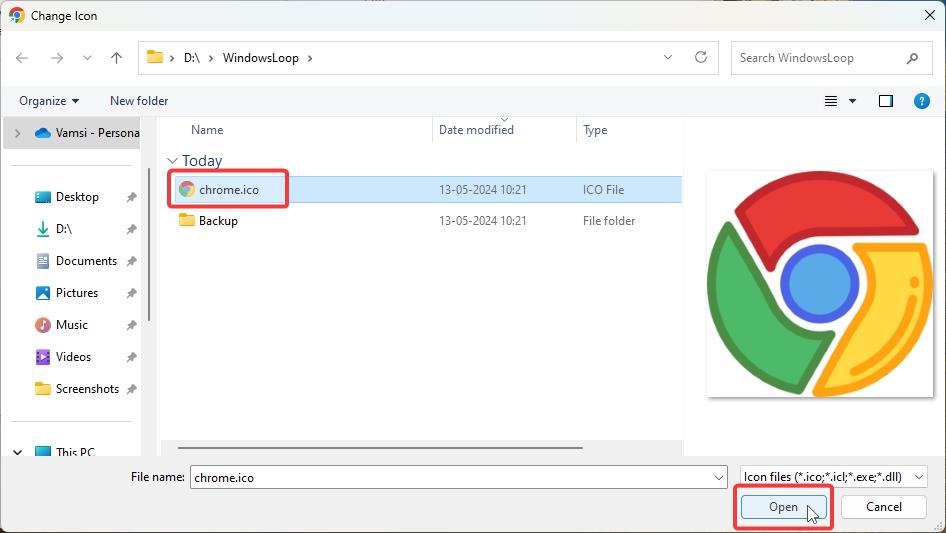Open the blue Help icon
This screenshot has width=946, height=533.
[x=921, y=101]
